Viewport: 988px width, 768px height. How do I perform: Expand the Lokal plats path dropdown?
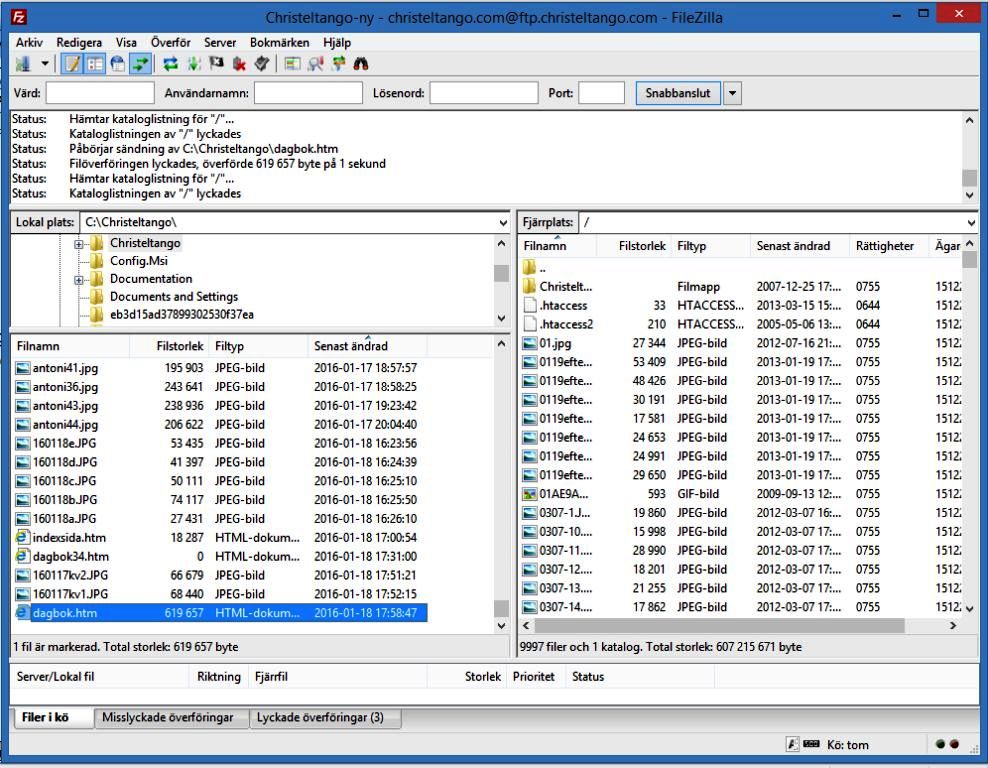tap(503, 222)
